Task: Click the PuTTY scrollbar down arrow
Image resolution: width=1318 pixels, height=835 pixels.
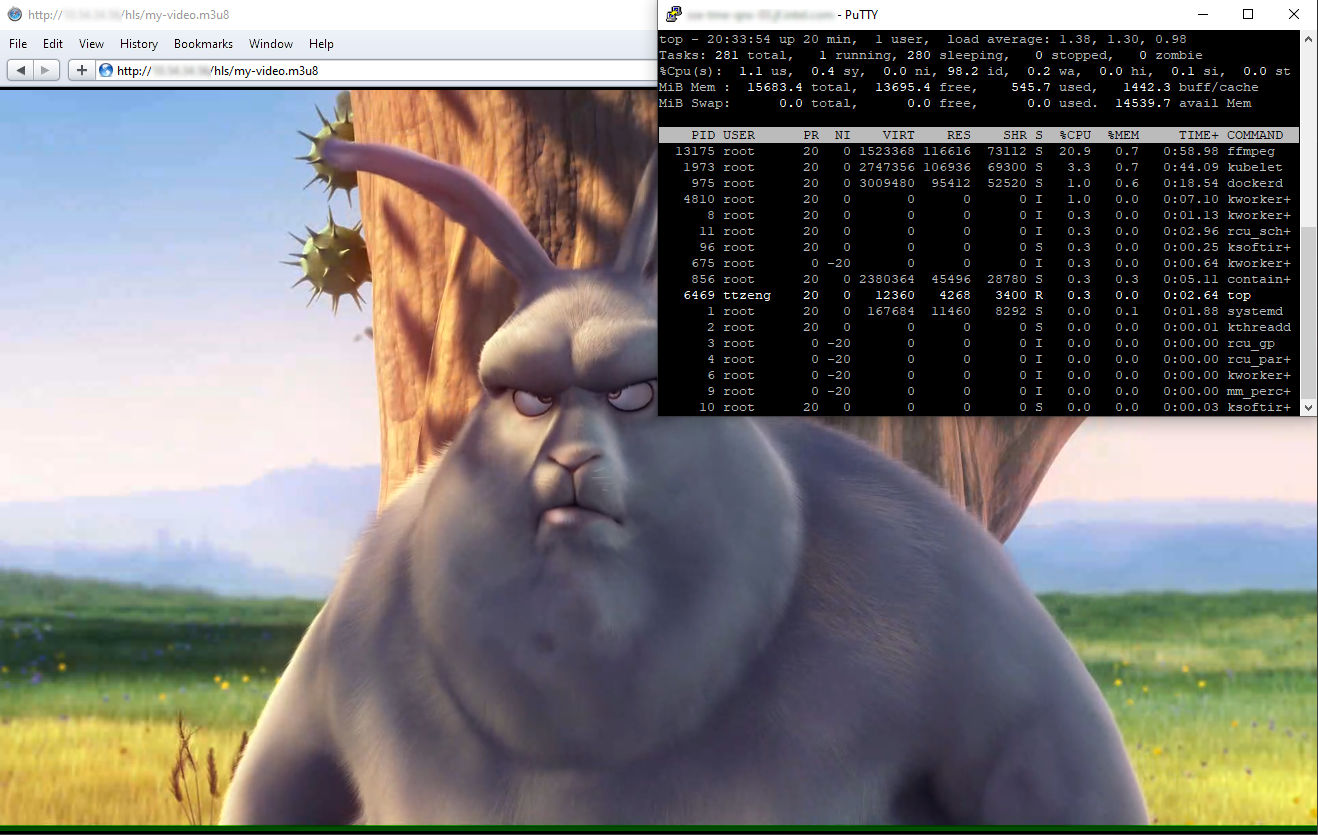Action: tap(1308, 407)
